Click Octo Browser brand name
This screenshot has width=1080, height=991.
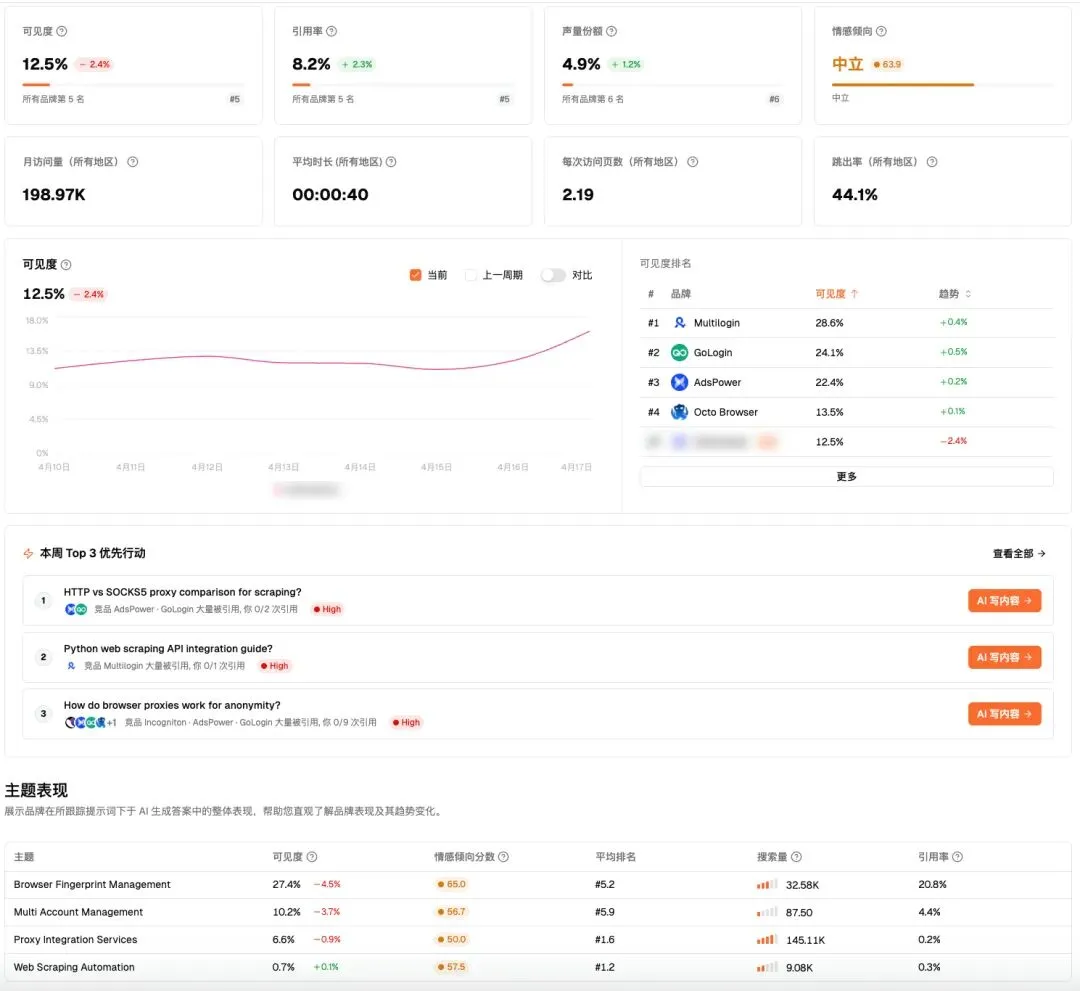pos(725,412)
